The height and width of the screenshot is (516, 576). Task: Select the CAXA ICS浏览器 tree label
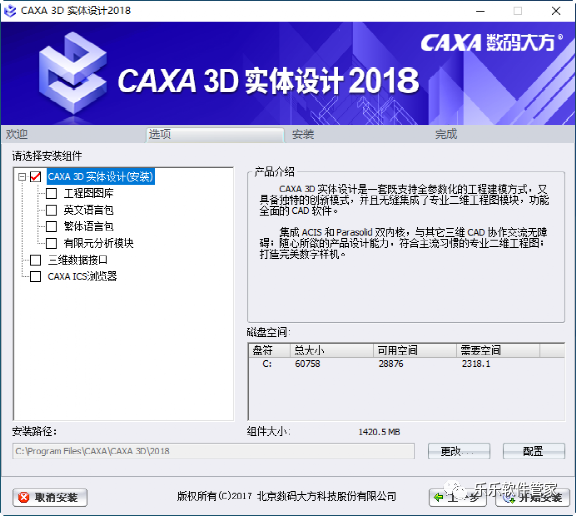click(82, 276)
